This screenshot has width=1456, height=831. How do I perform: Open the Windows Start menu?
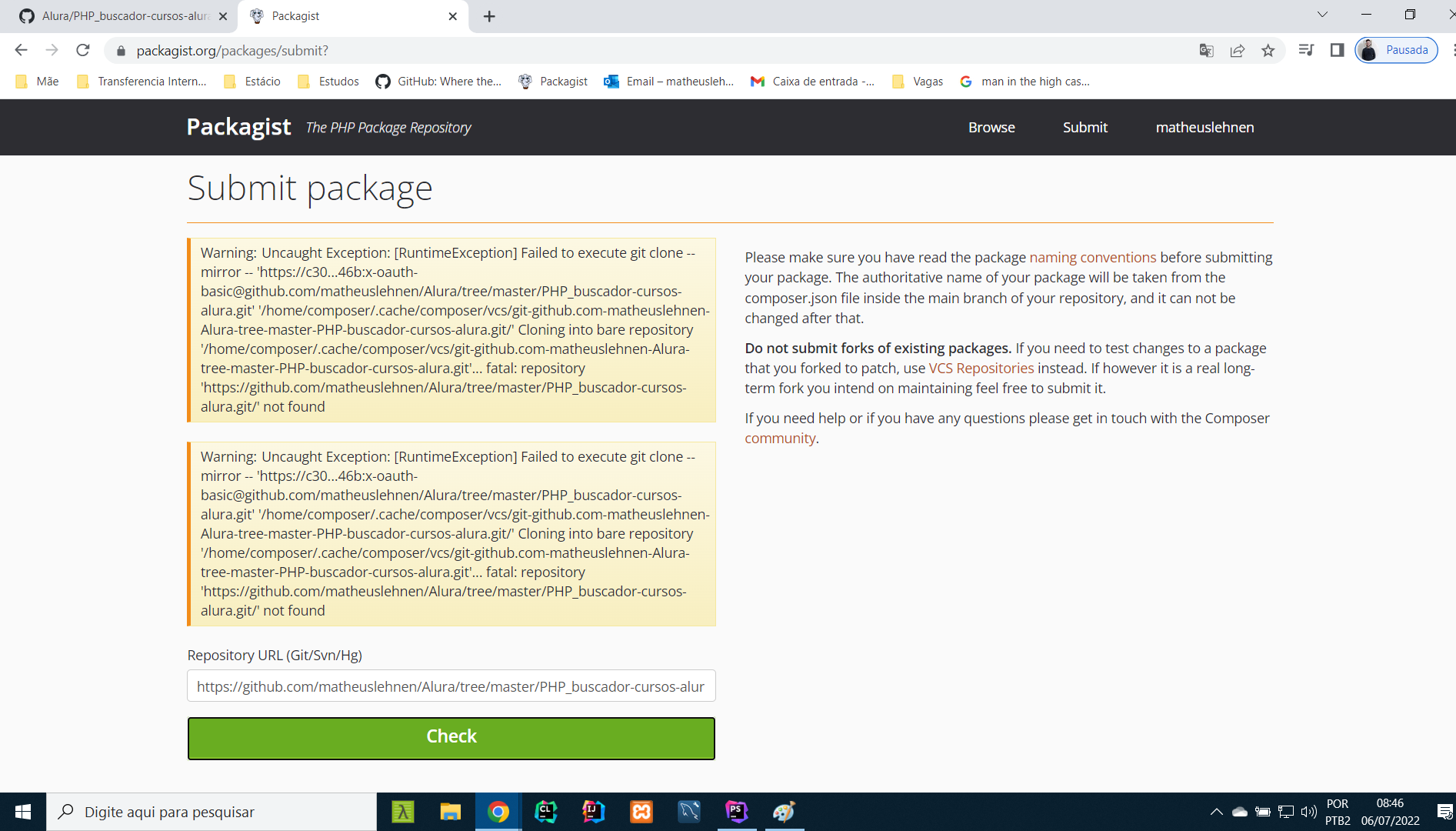pyautogui.click(x=23, y=812)
